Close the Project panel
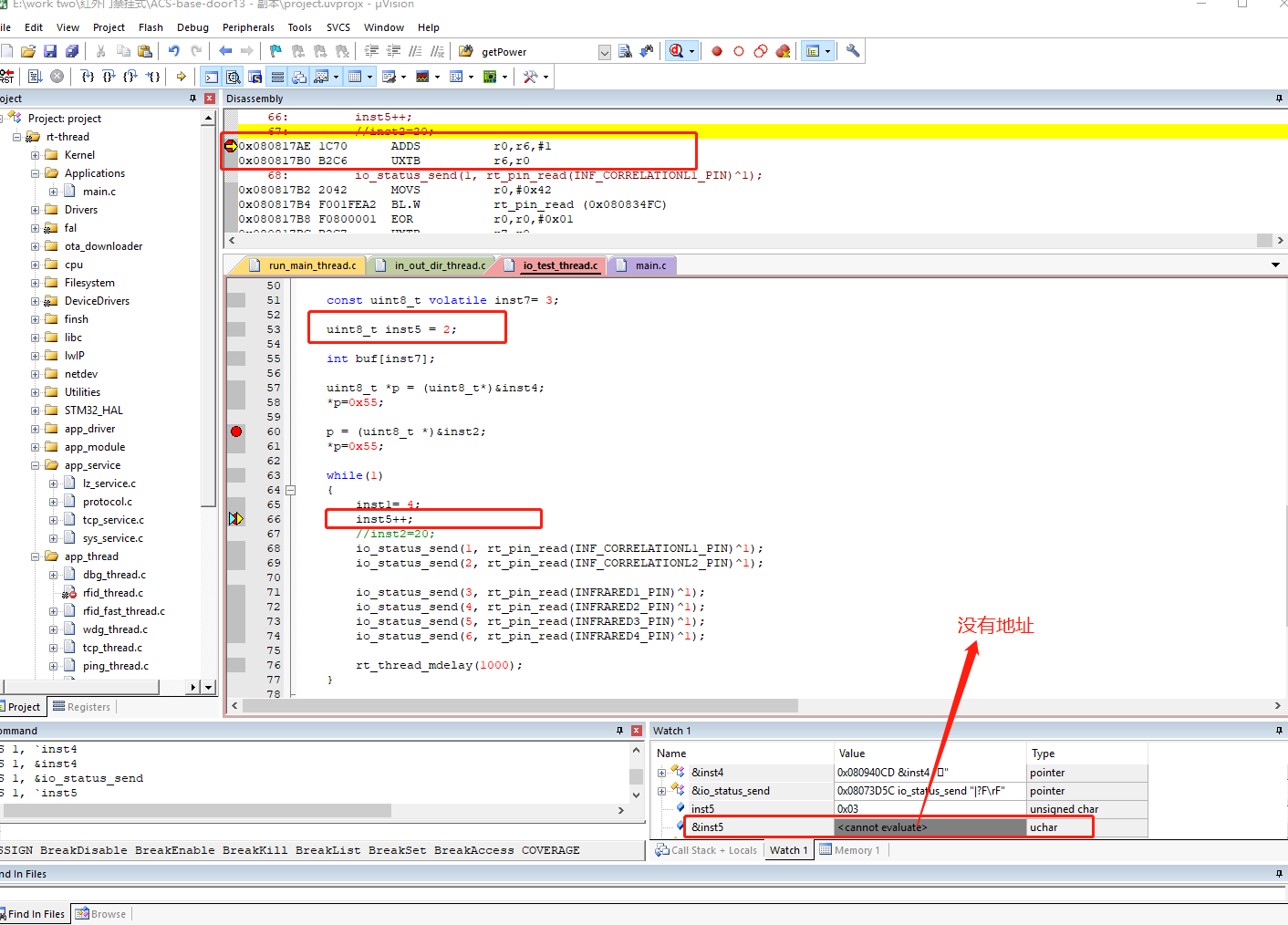Image resolution: width=1288 pixels, height=925 pixels. tap(210, 99)
